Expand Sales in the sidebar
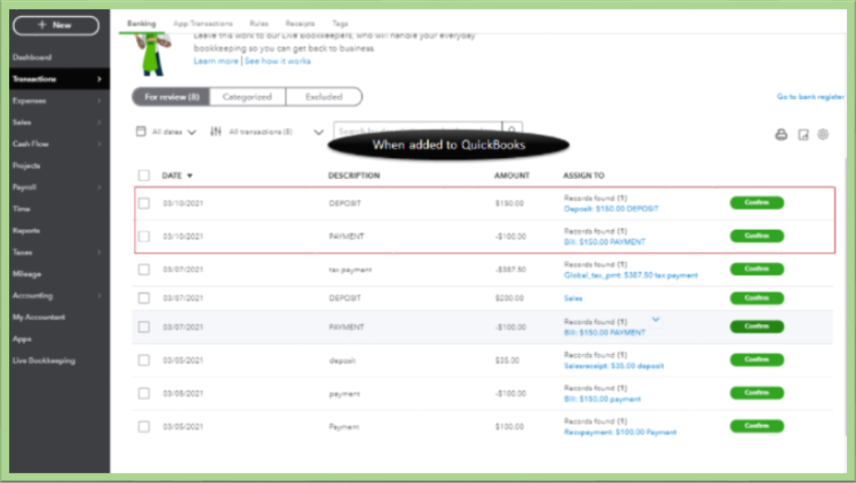 pos(99,122)
